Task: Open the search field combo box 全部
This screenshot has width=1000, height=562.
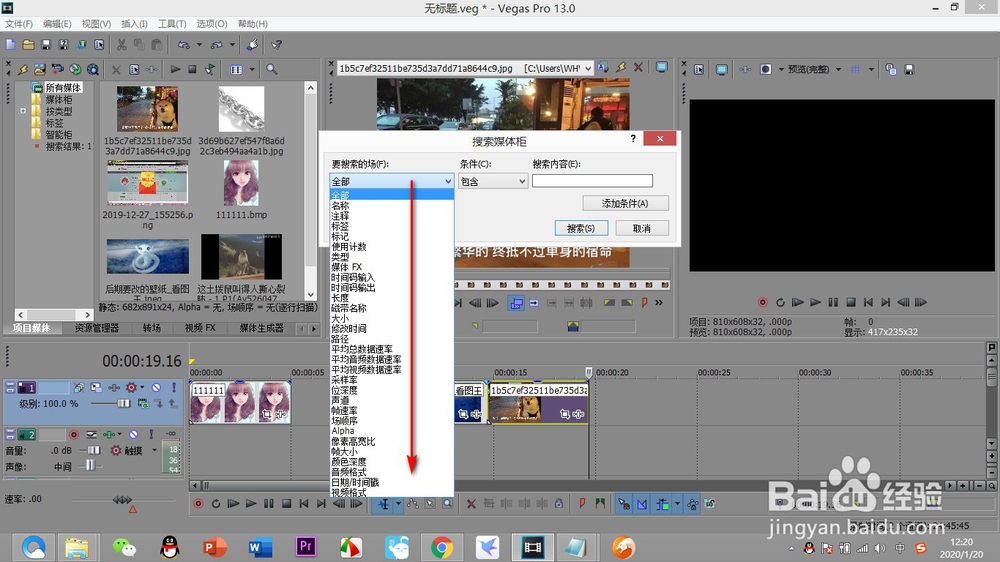Action: 392,181
